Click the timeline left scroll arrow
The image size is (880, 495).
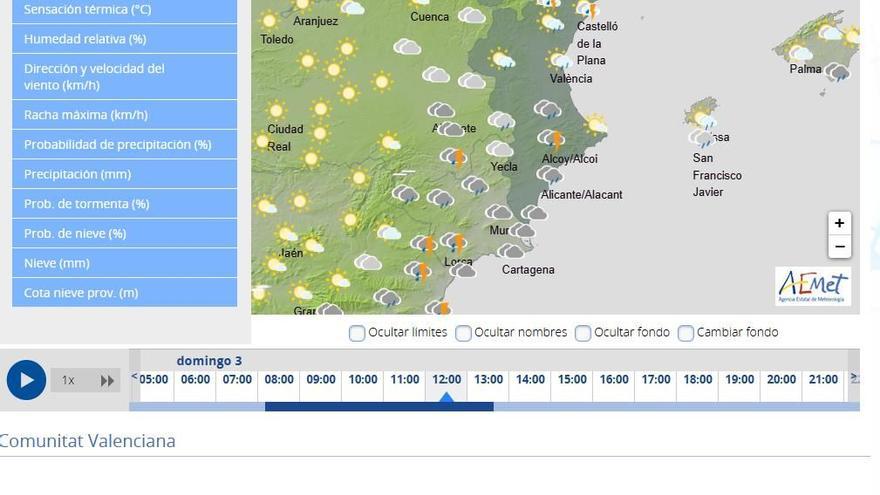(x=134, y=377)
